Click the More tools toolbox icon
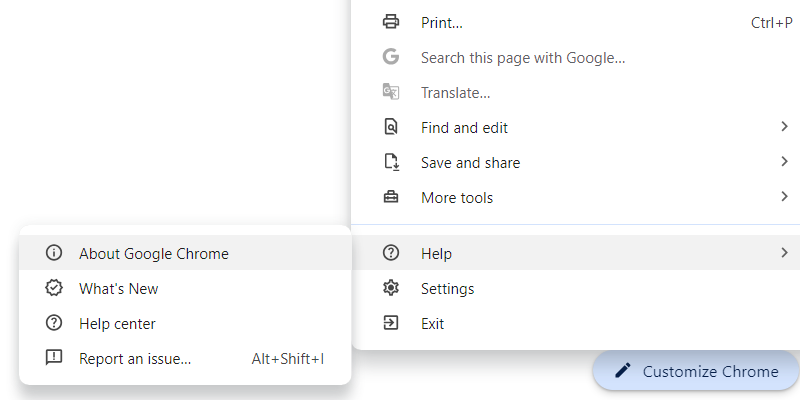The width and height of the screenshot is (800, 400). 391,197
